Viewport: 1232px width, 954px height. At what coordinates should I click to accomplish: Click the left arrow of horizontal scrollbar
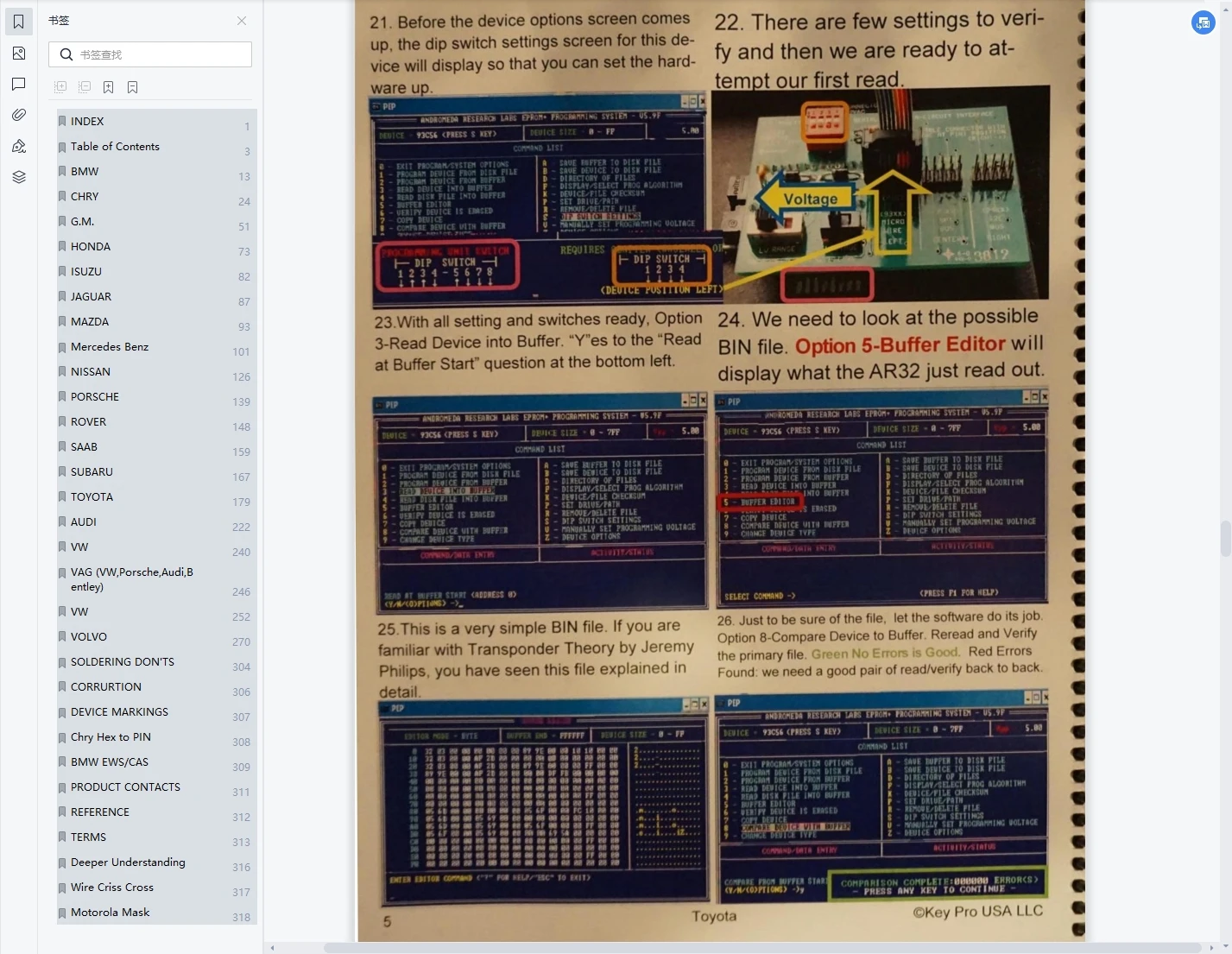click(273, 948)
